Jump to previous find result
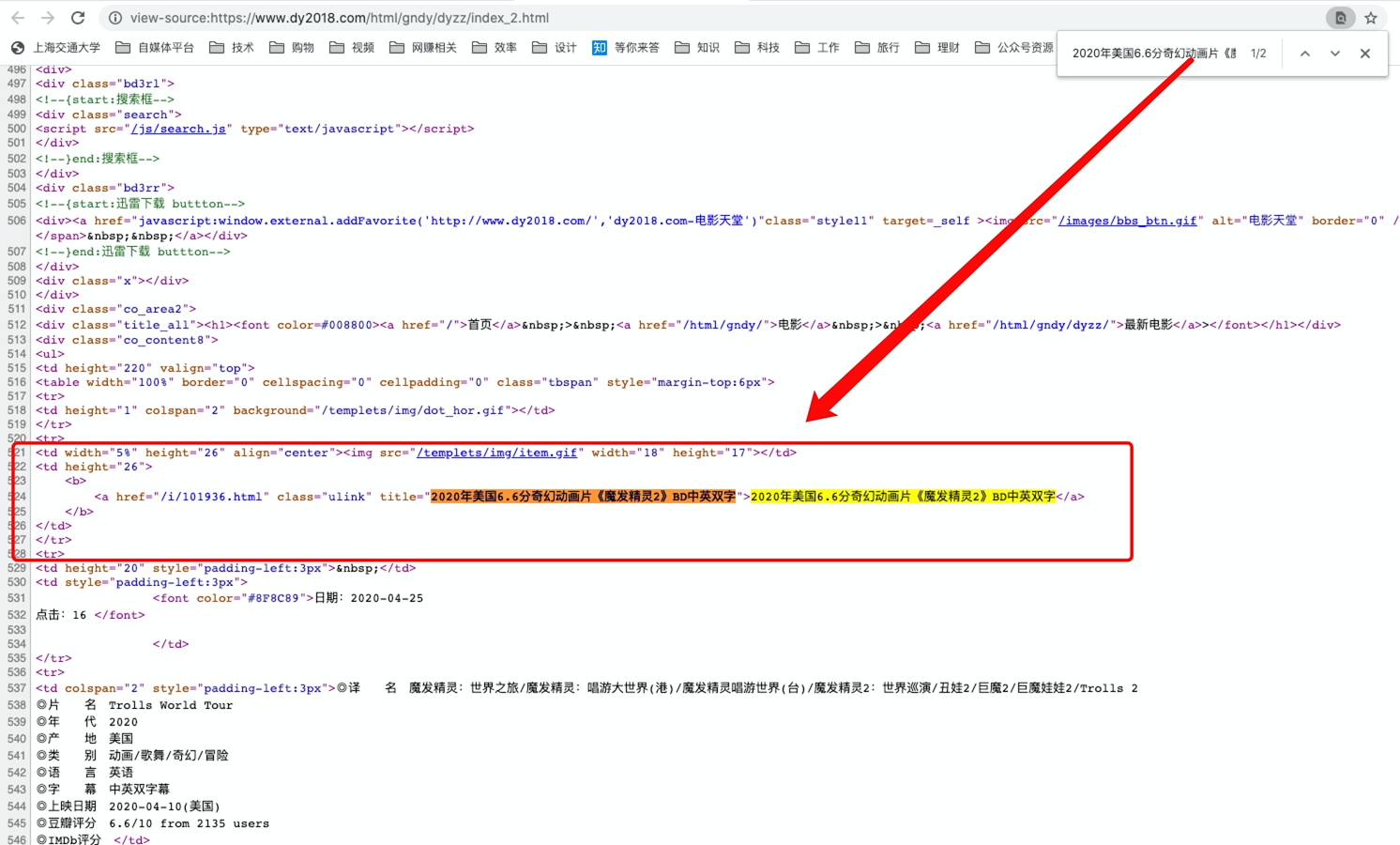 pyautogui.click(x=1304, y=54)
